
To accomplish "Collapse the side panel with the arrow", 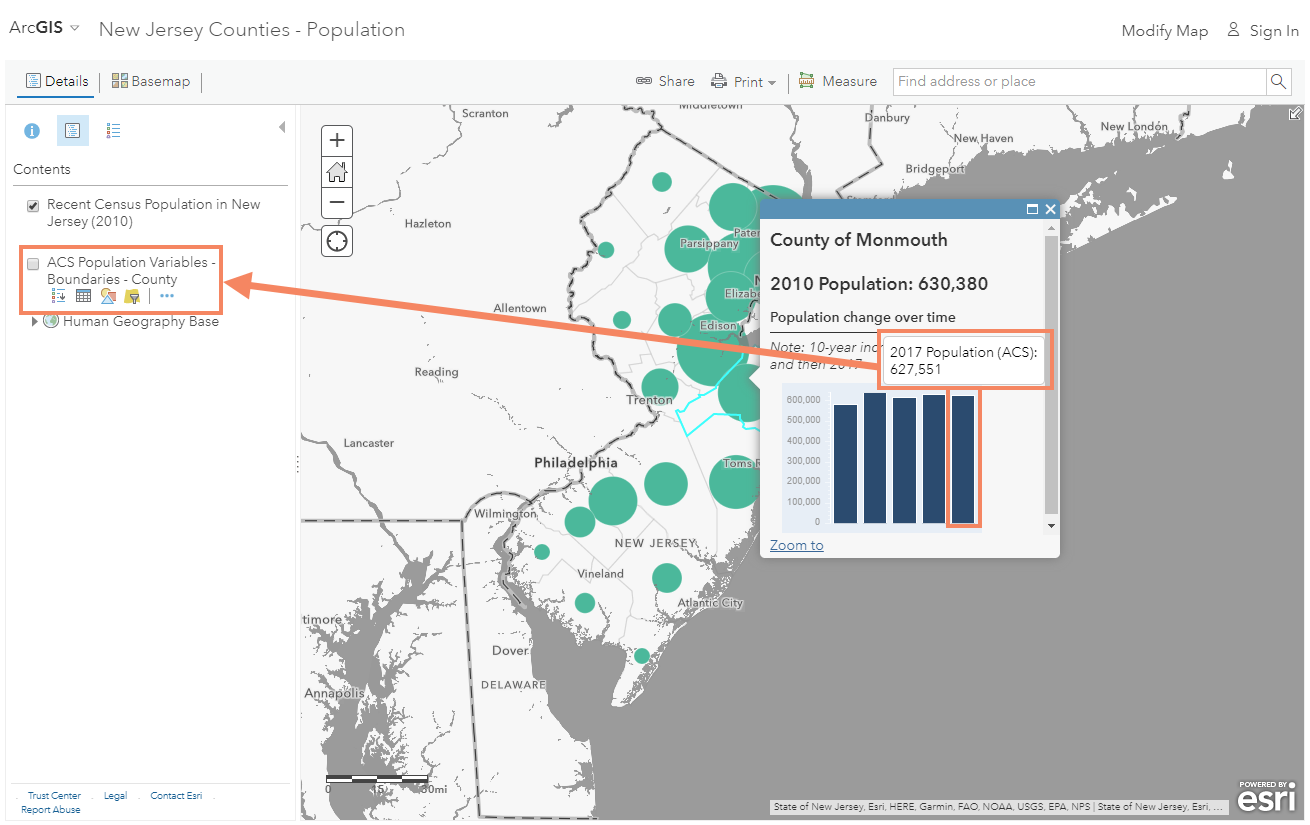I will point(282,127).
